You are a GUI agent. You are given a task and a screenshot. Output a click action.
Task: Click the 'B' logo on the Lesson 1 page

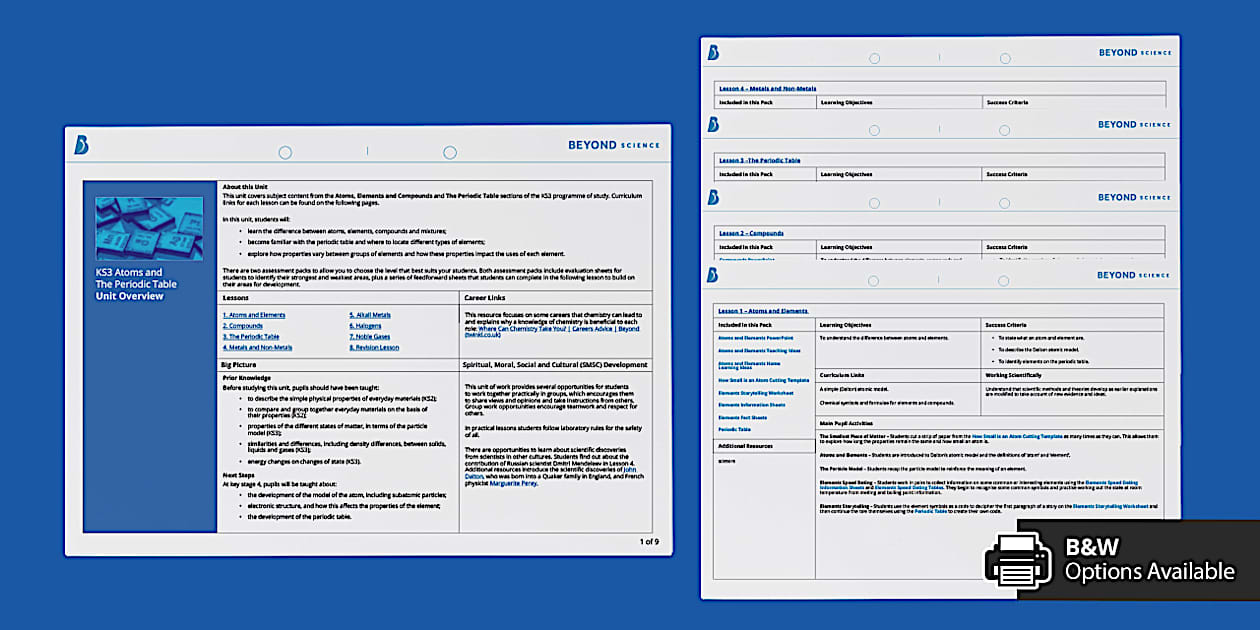pyautogui.click(x=712, y=275)
